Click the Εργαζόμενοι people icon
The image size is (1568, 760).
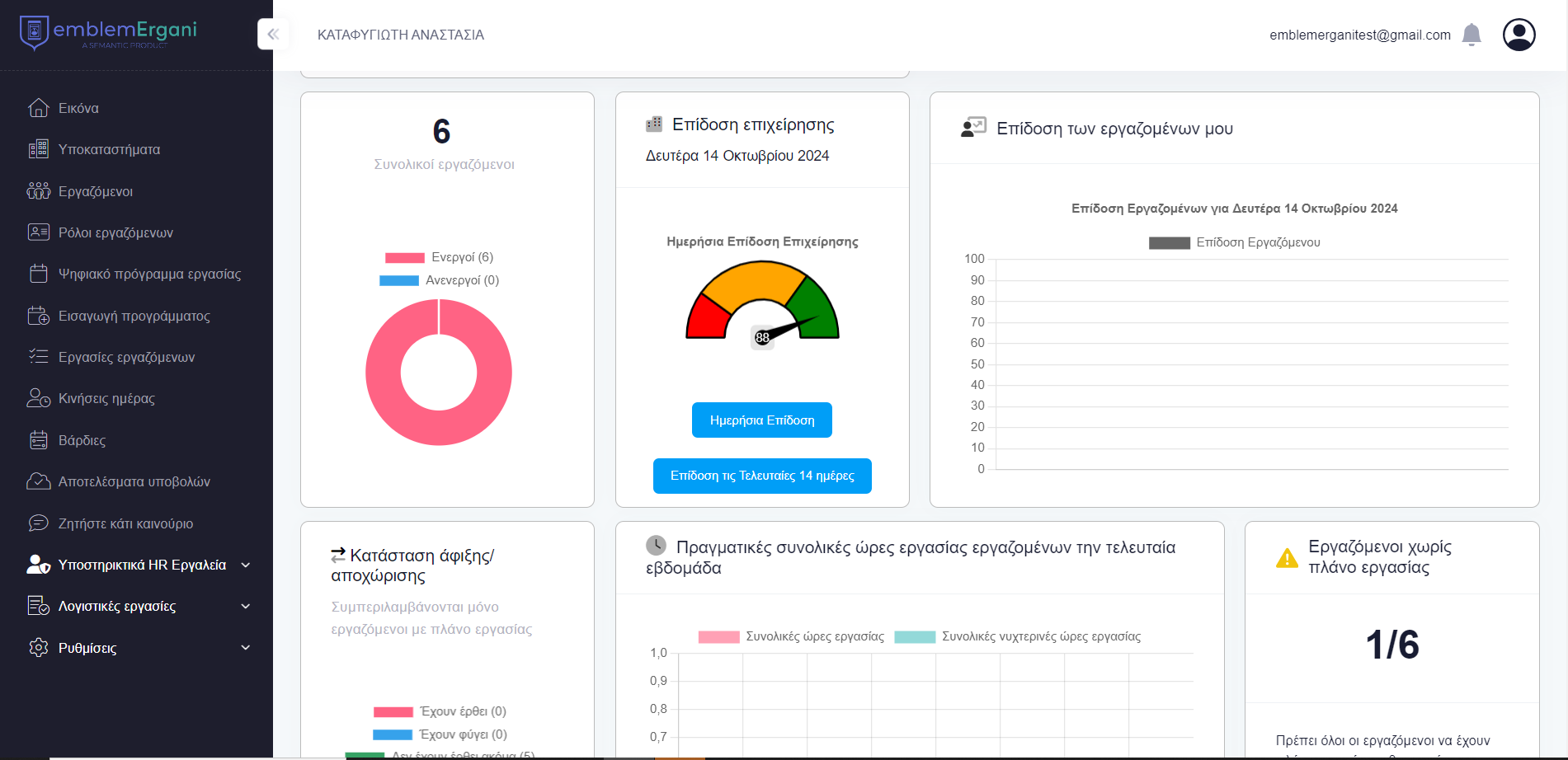click(38, 191)
